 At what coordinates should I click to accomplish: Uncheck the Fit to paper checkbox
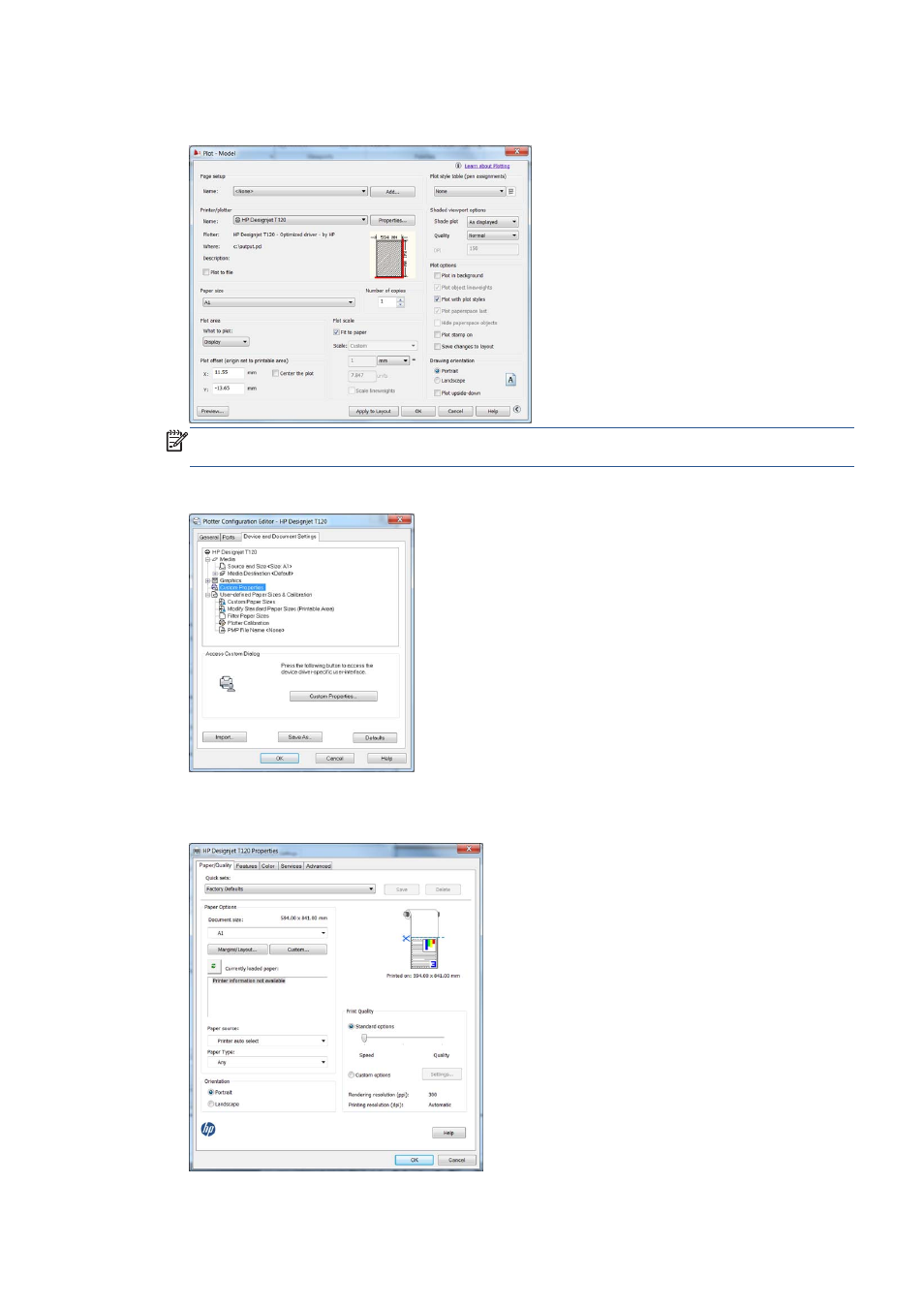[336, 332]
